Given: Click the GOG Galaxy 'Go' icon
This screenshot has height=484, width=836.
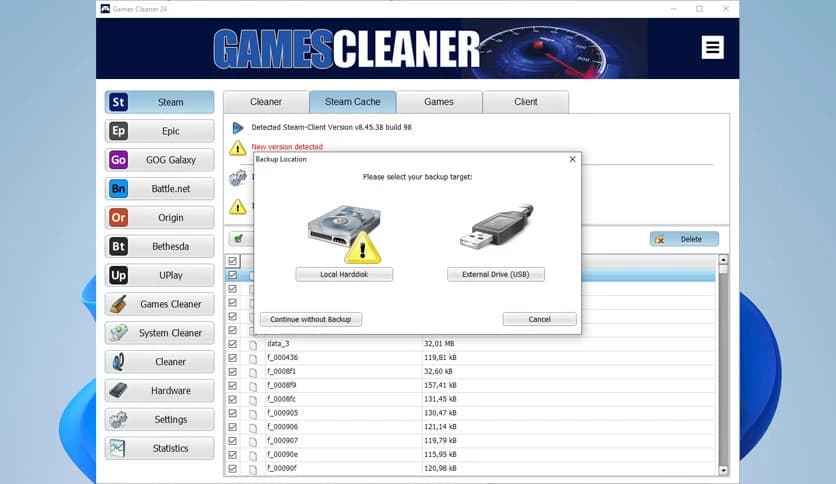Looking at the screenshot, I should [x=118, y=159].
